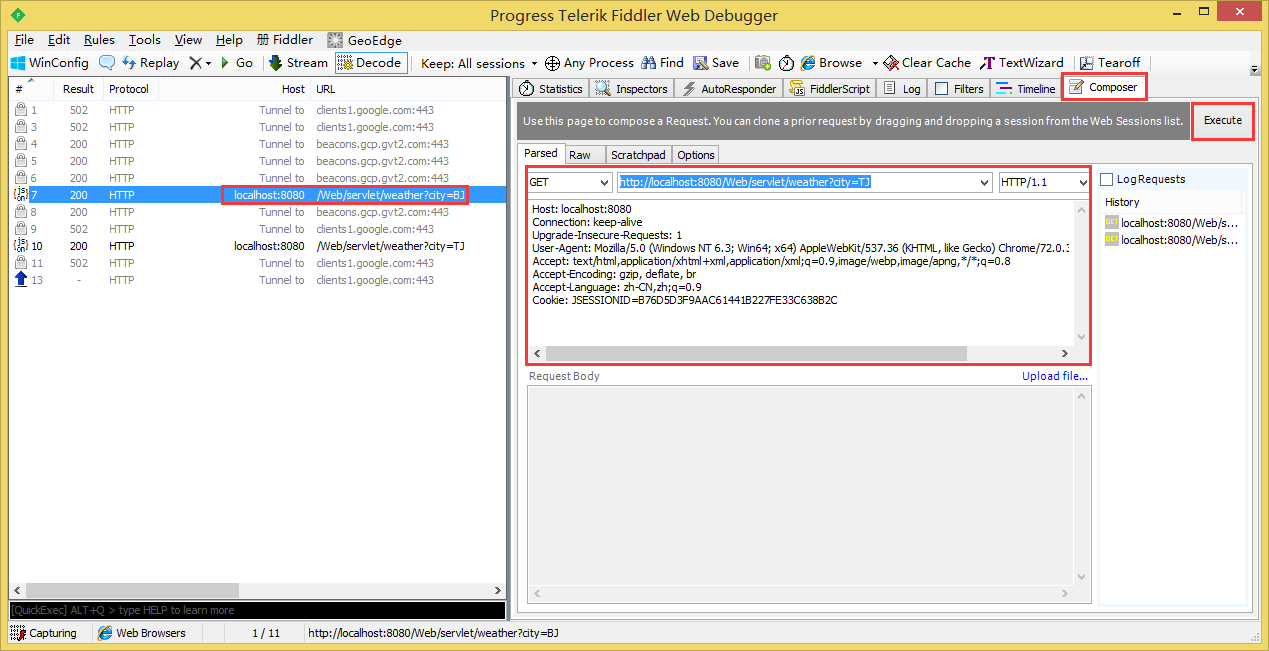1269x651 pixels.
Task: Switch to the Log tab
Action: click(902, 89)
